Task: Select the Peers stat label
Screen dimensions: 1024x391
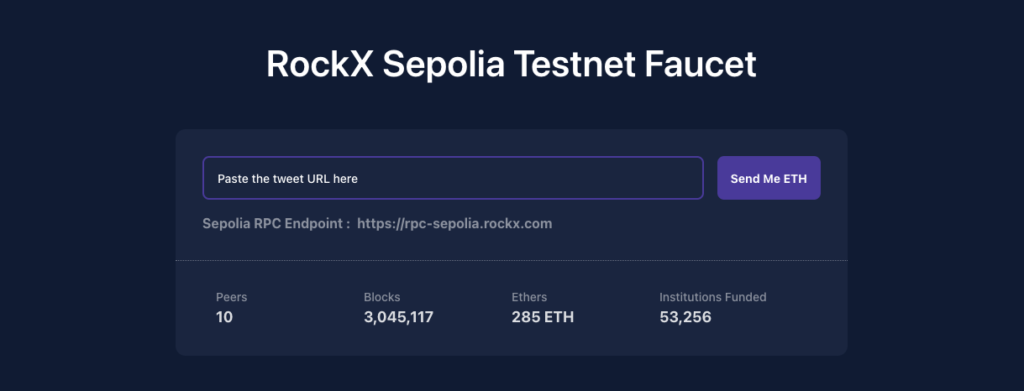Action: (231, 297)
